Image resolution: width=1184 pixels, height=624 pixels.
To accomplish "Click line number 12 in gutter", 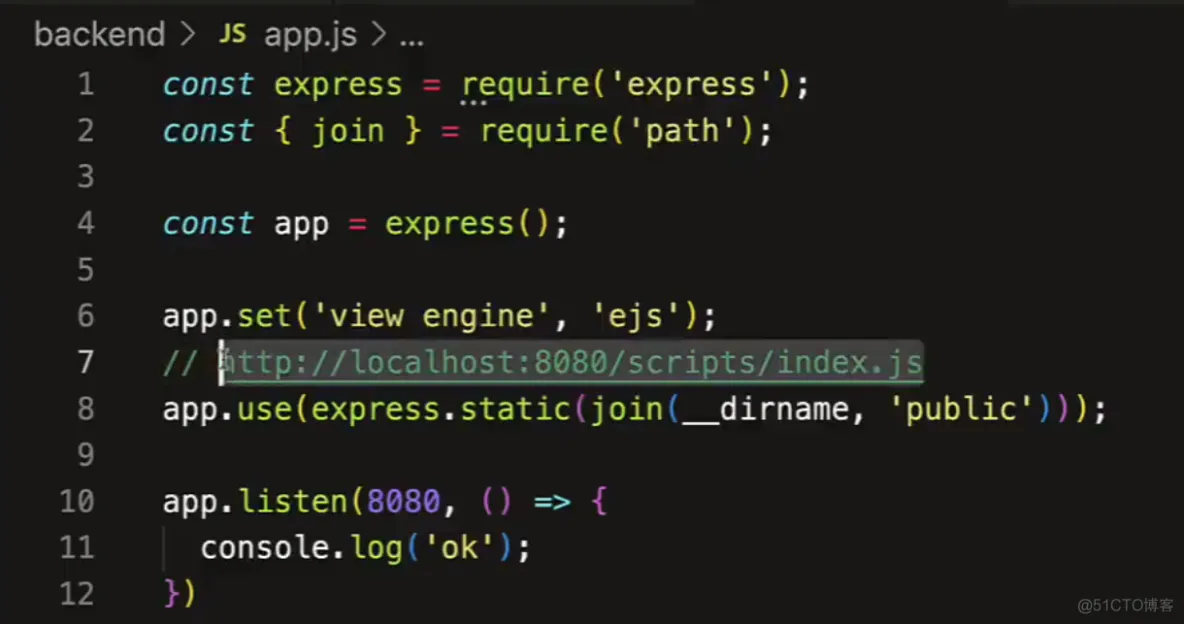I will 77,594.
